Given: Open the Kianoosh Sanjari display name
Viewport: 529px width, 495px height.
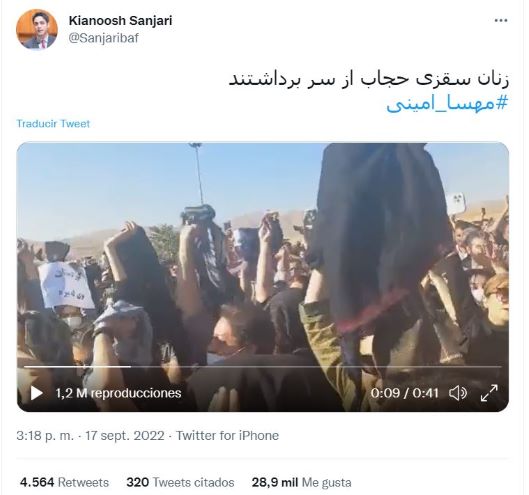Looking at the screenshot, I should pos(120,21).
